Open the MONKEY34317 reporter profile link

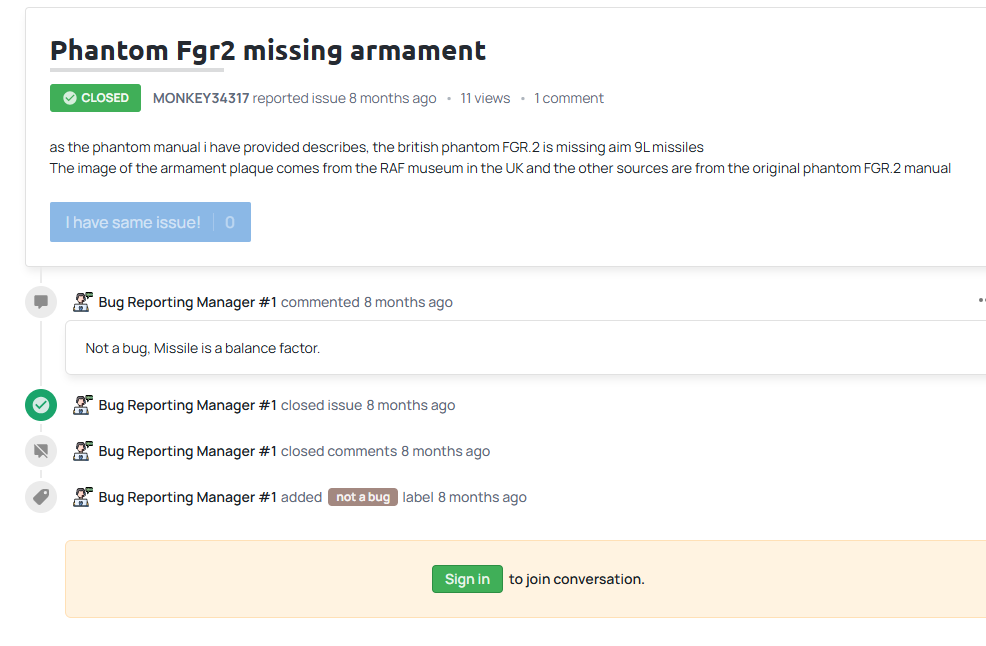[201, 98]
